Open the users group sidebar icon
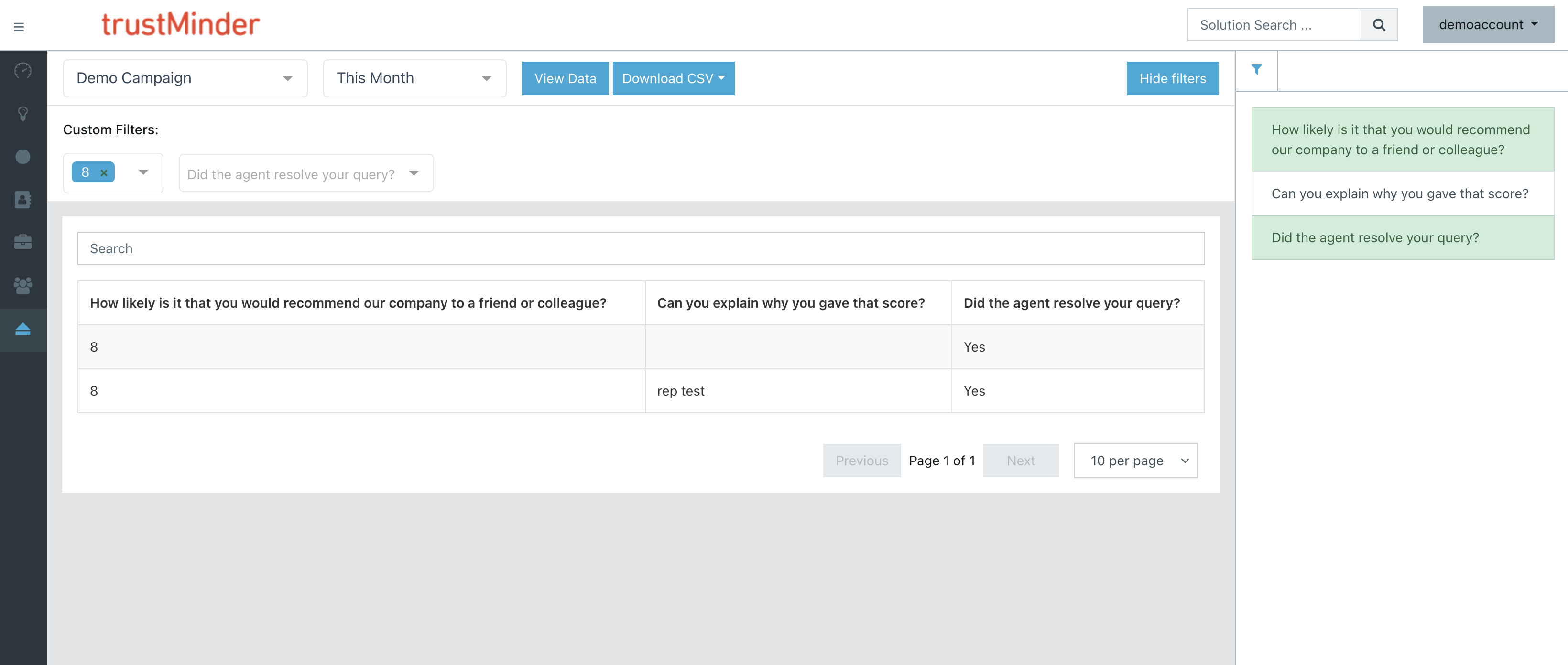1568x665 pixels. (23, 285)
